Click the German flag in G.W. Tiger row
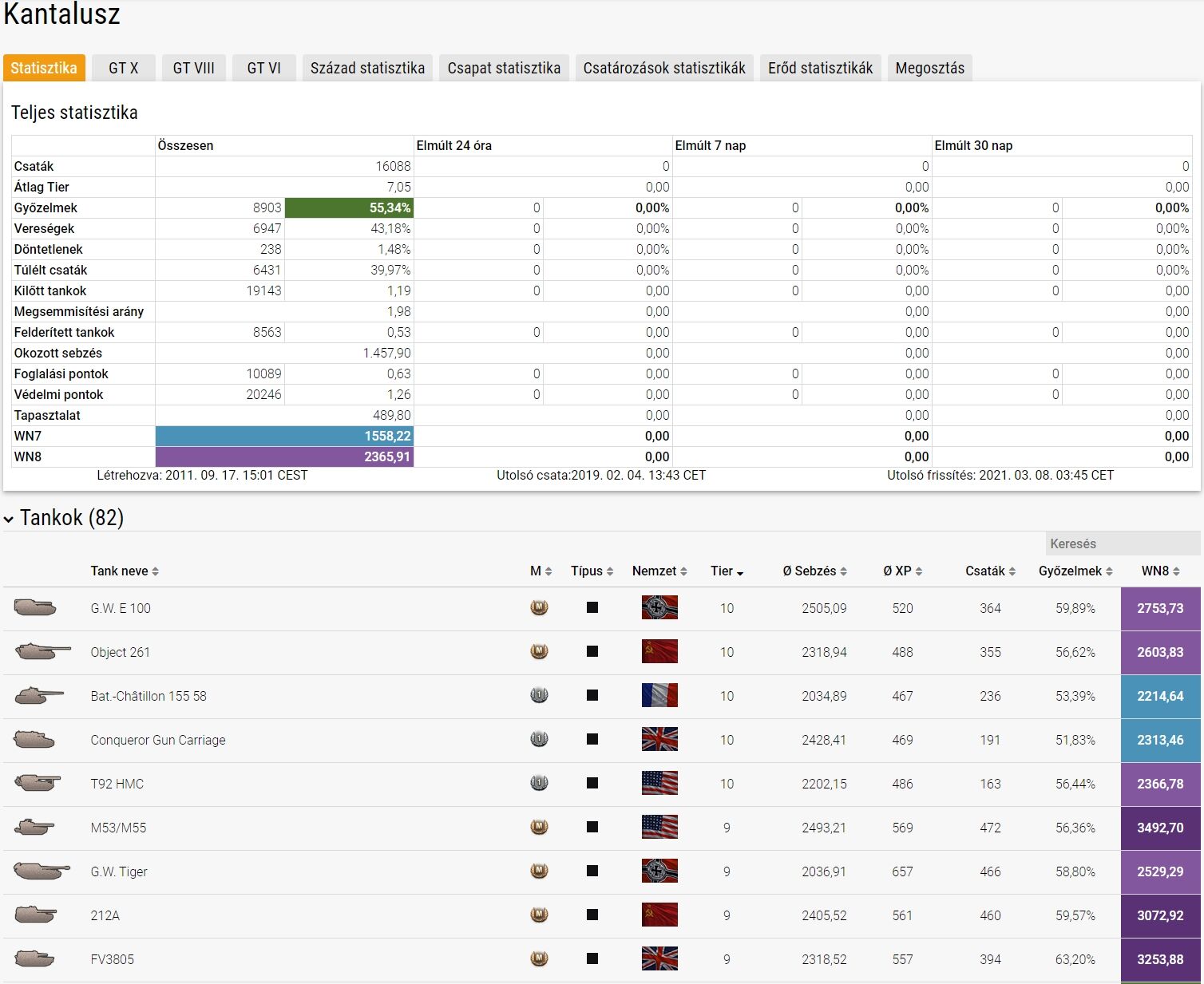This screenshot has width=1204, height=984. (x=659, y=871)
